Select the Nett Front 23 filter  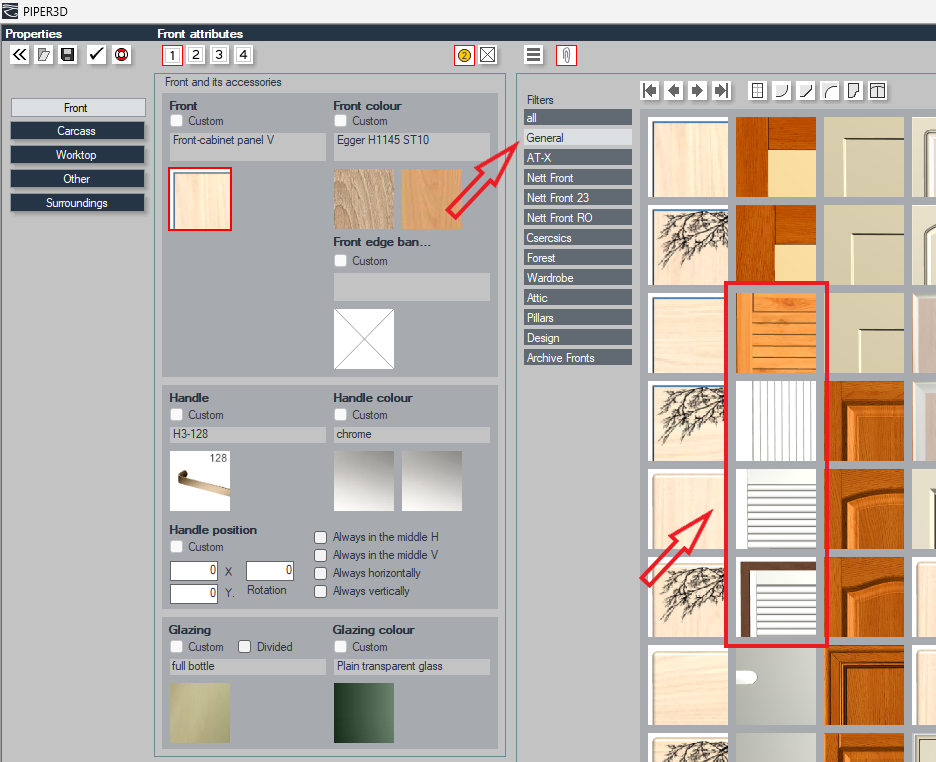pyautogui.click(x=578, y=198)
